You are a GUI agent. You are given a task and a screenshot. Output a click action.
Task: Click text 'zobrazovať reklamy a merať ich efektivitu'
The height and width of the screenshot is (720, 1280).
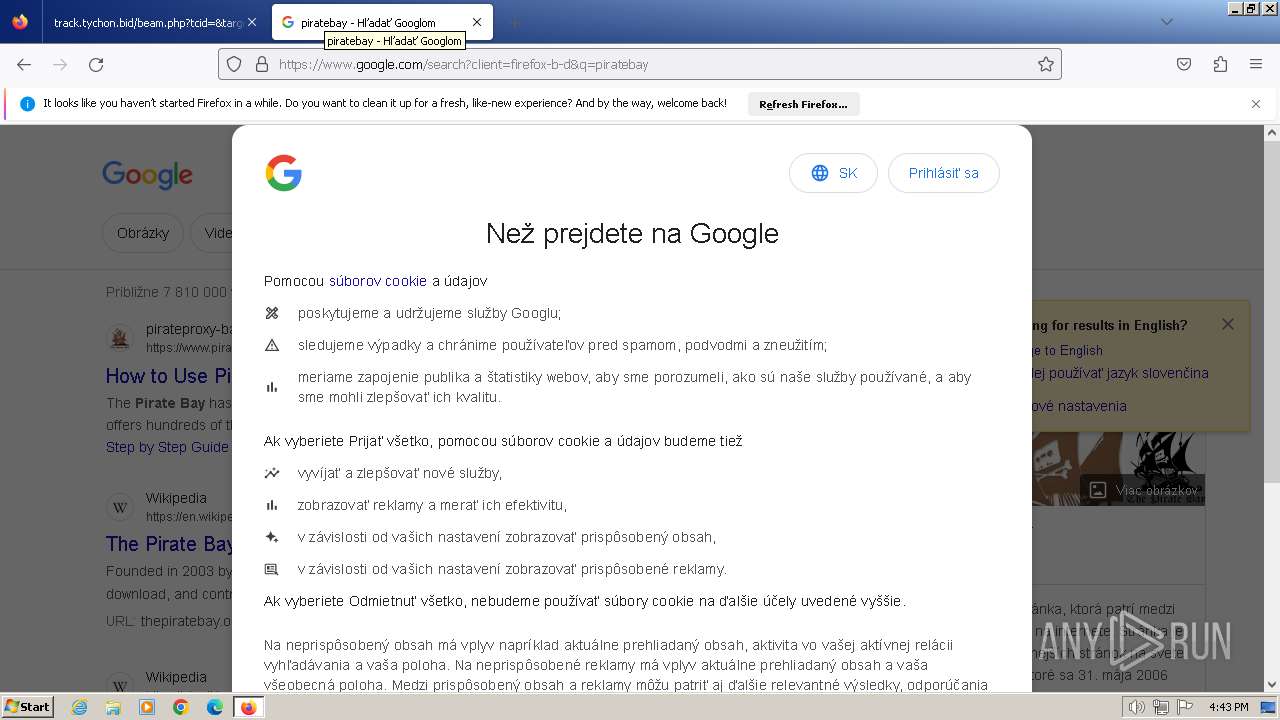[x=432, y=505]
